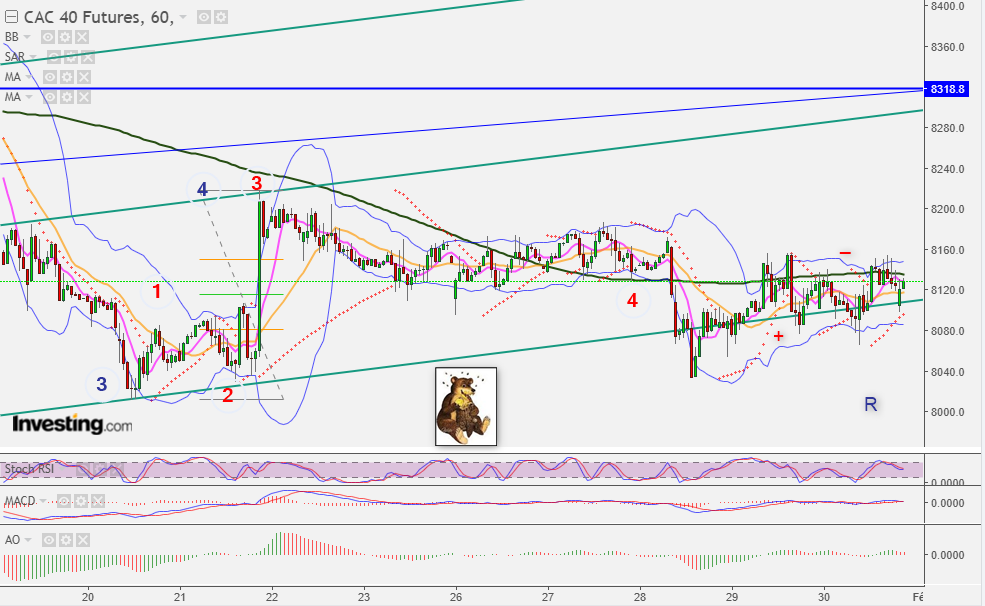Image resolution: width=985 pixels, height=606 pixels.
Task: Click price level 8000.0 on axis
Action: pos(947,412)
